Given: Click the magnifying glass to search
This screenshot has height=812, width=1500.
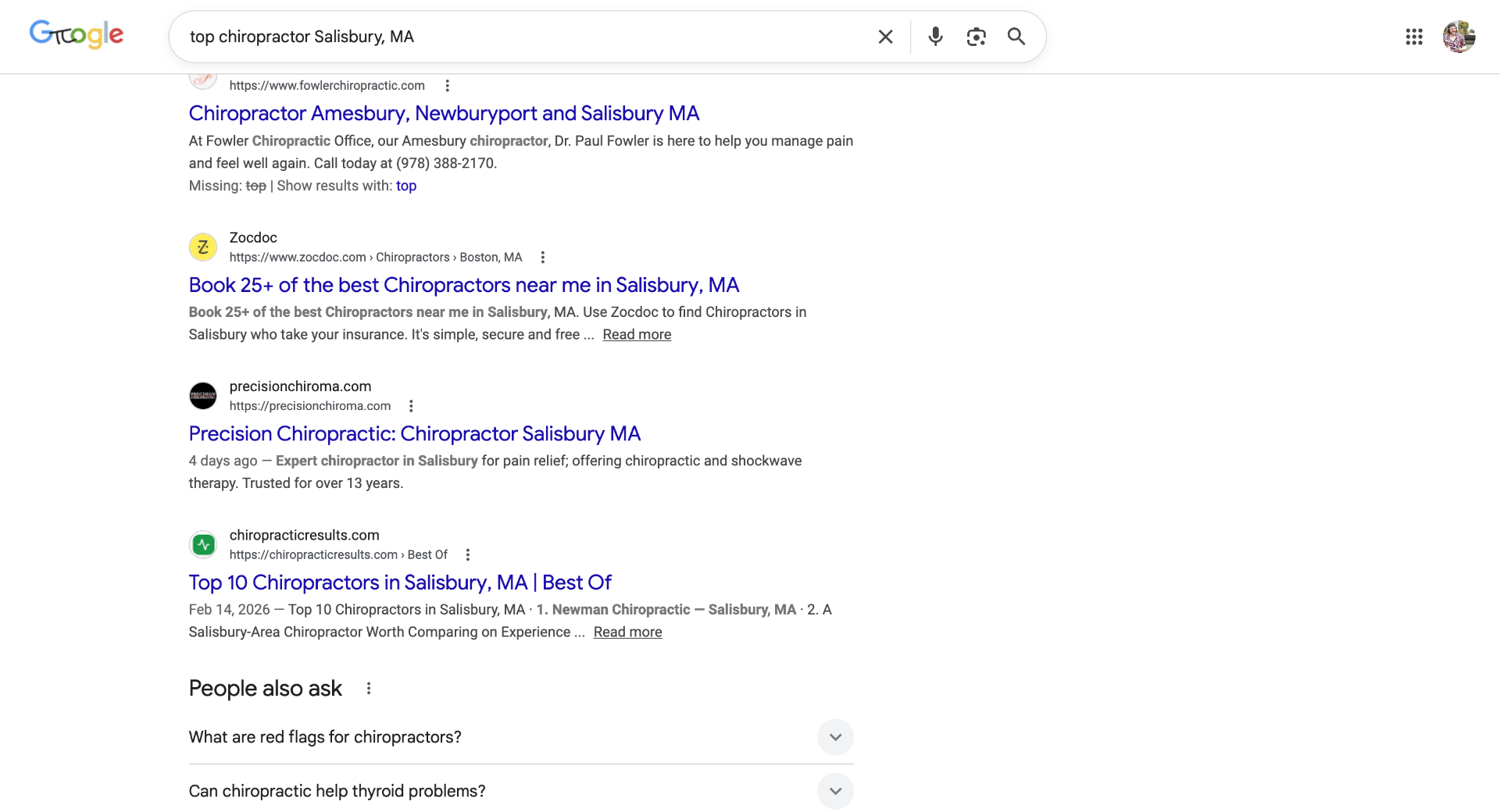Looking at the screenshot, I should (x=1016, y=36).
